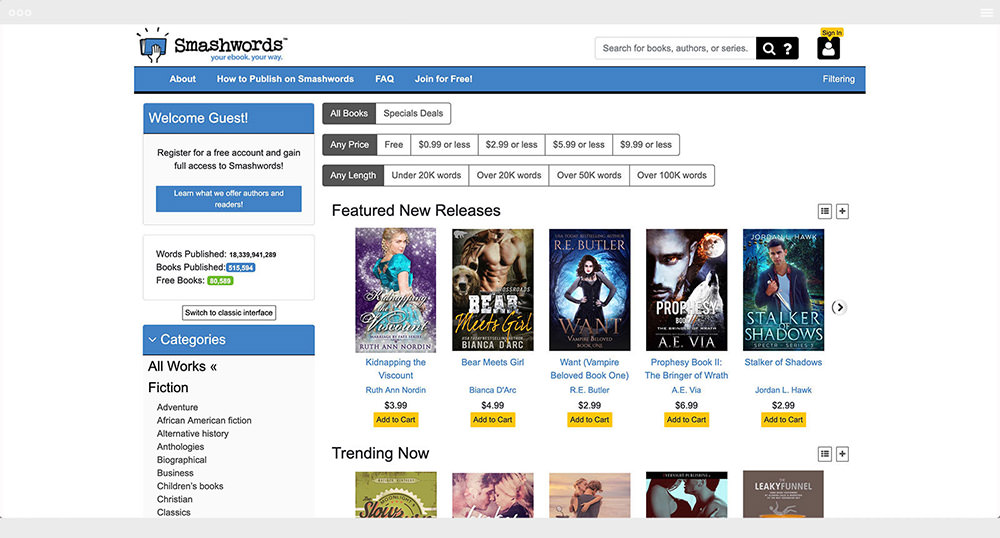Click Bear Meets Girl title link
Image resolution: width=1000 pixels, height=538 pixels.
492,362
